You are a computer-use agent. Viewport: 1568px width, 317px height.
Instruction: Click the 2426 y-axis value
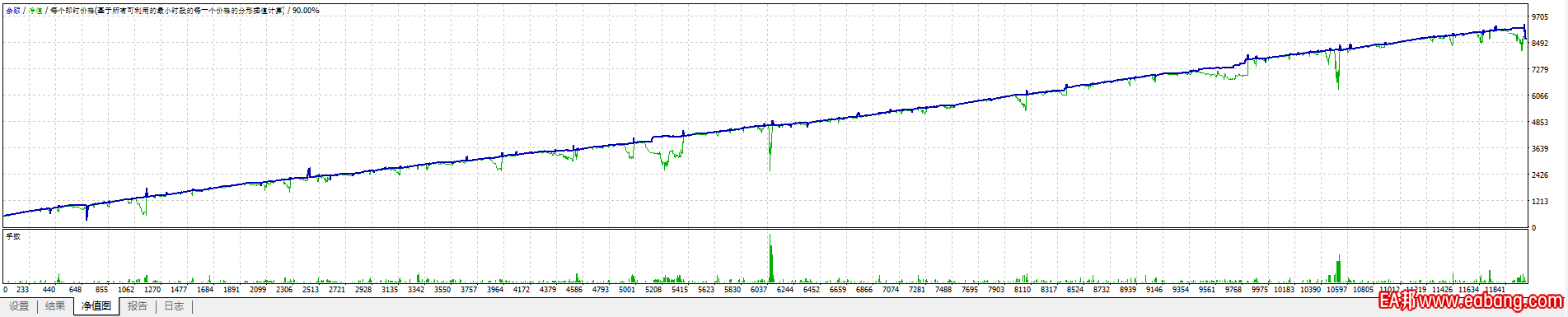[1540, 175]
